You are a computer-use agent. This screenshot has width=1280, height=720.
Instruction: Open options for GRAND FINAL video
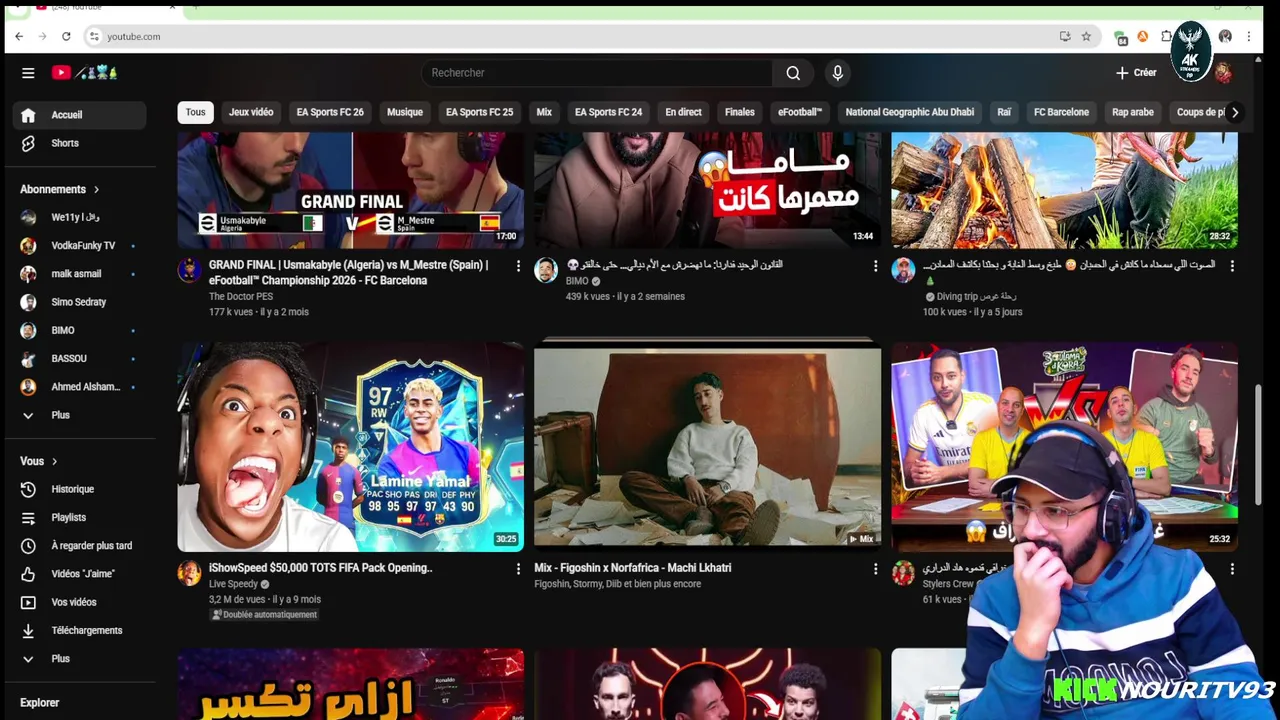(518, 266)
